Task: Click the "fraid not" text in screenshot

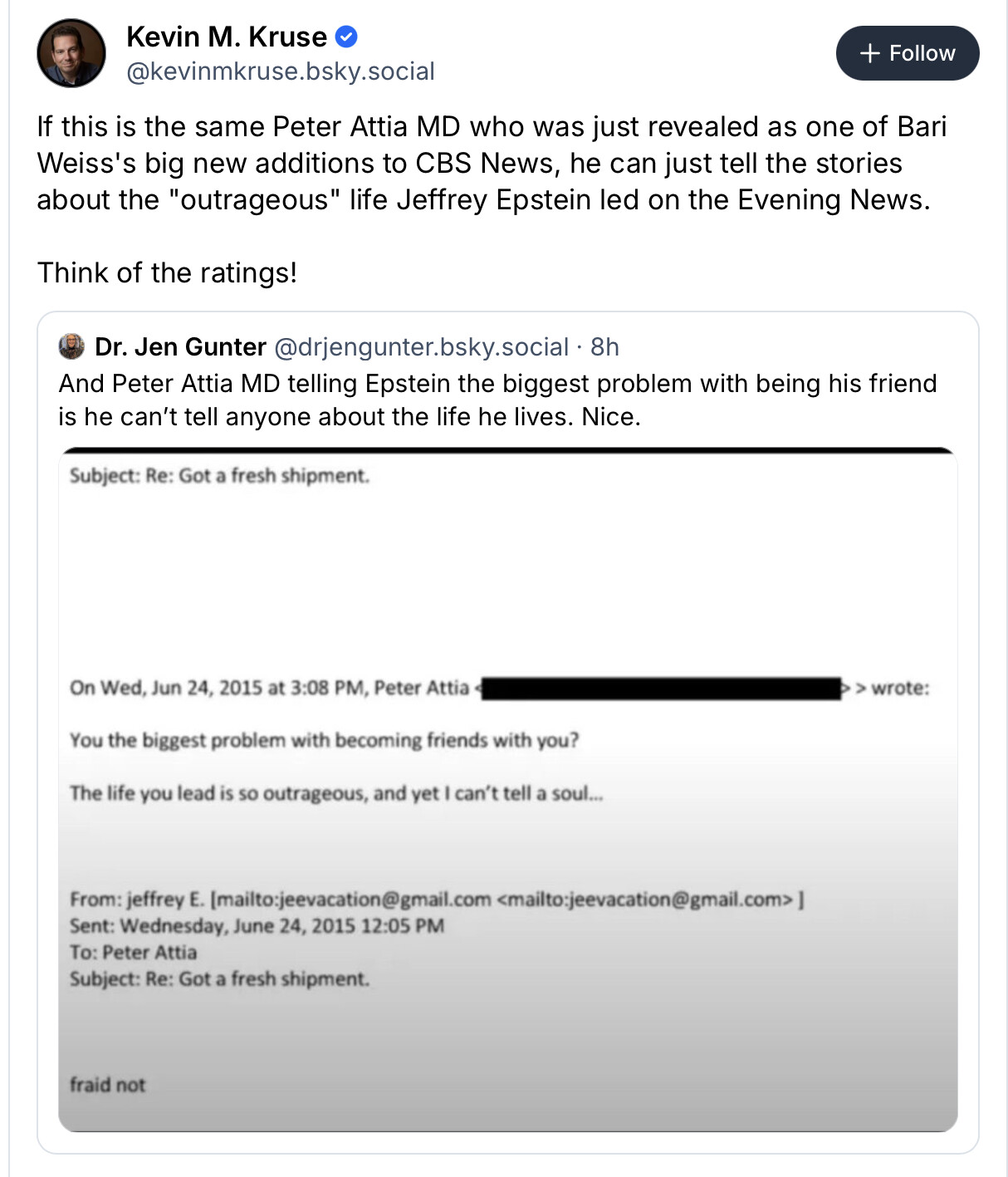Action: (x=107, y=1085)
